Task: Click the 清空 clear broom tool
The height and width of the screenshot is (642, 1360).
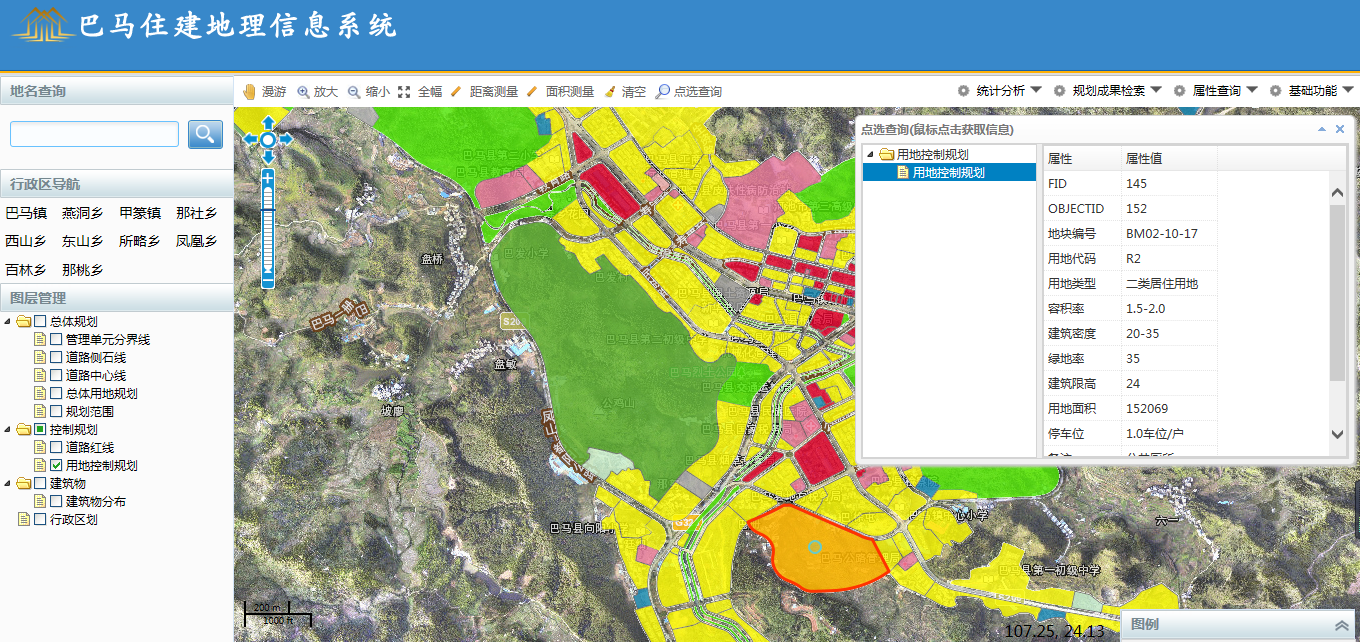Action: click(625, 92)
